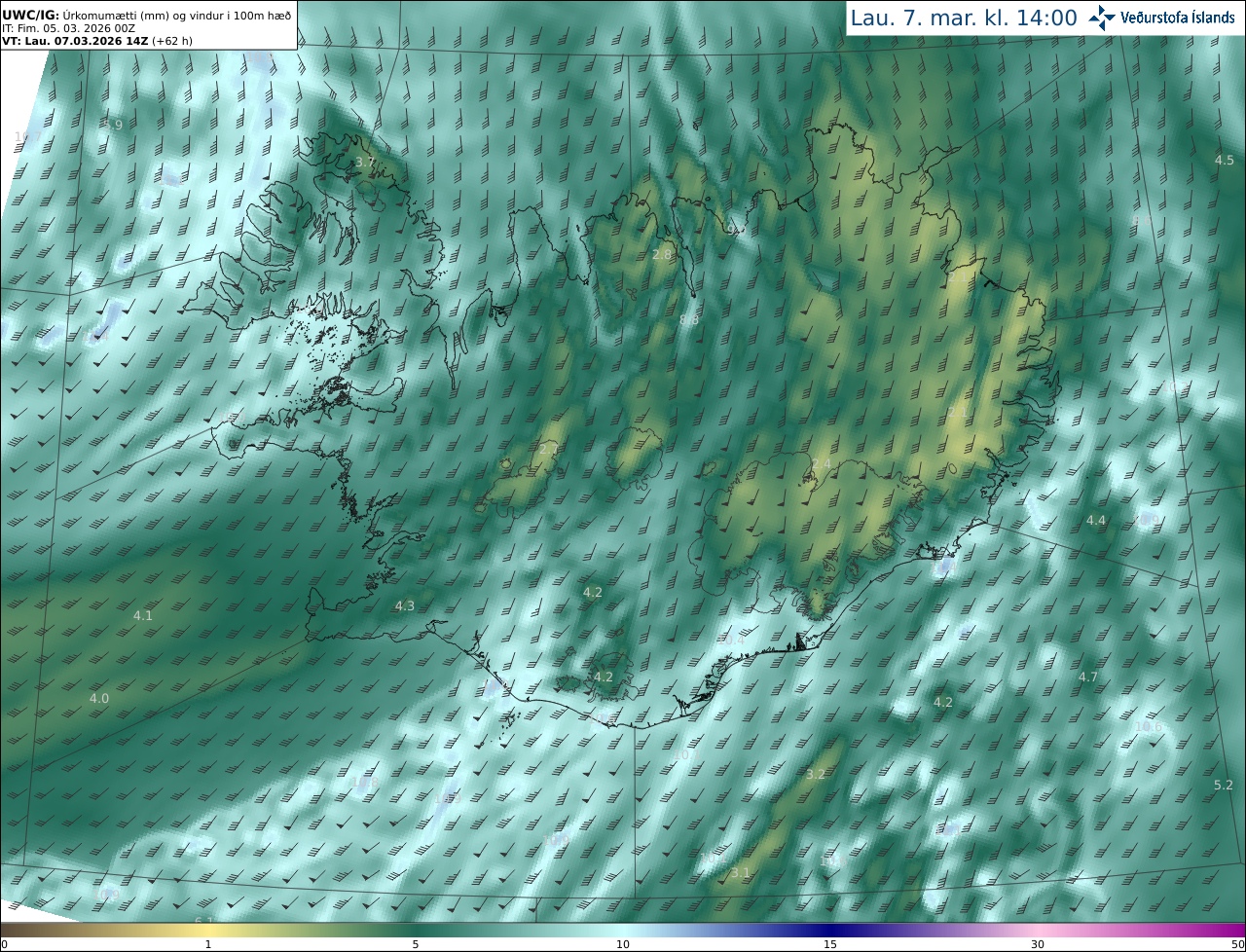Click the '4.4' value on the map
Image resolution: width=1246 pixels, height=952 pixels.
point(1096,520)
